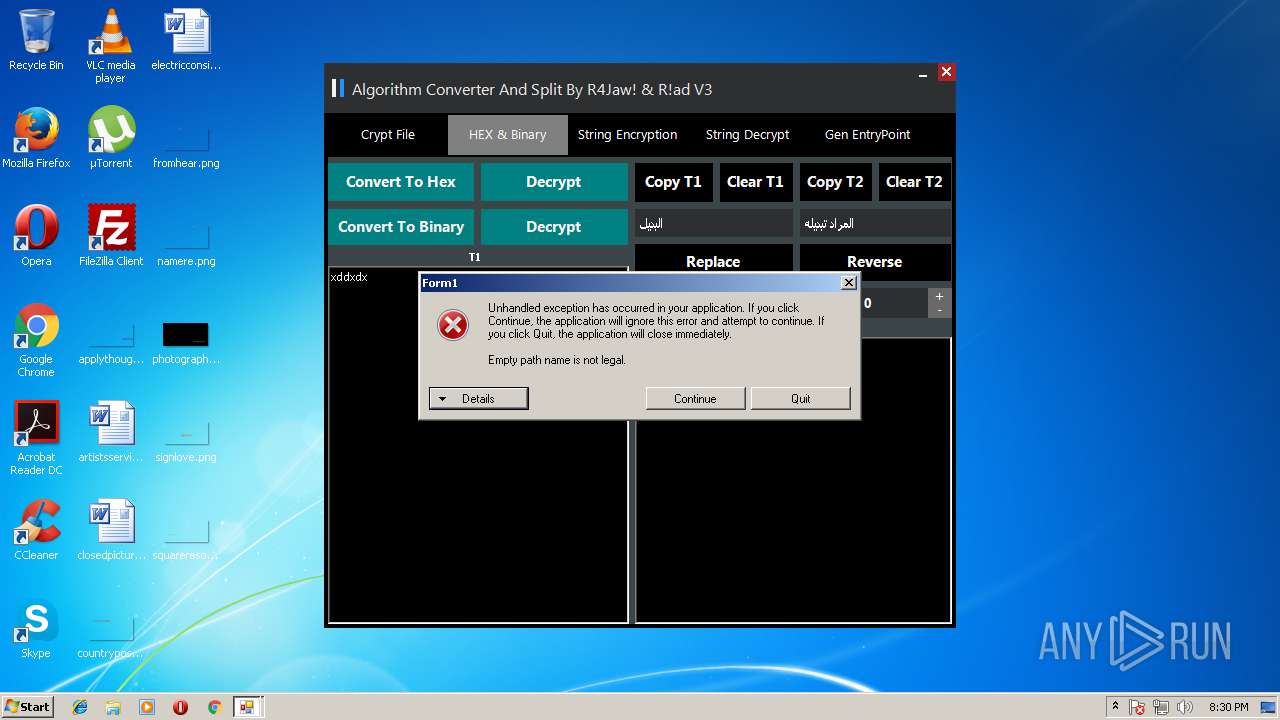Open the Gen EntryPoint tab
1280x720 pixels.
pyautogui.click(x=868, y=135)
